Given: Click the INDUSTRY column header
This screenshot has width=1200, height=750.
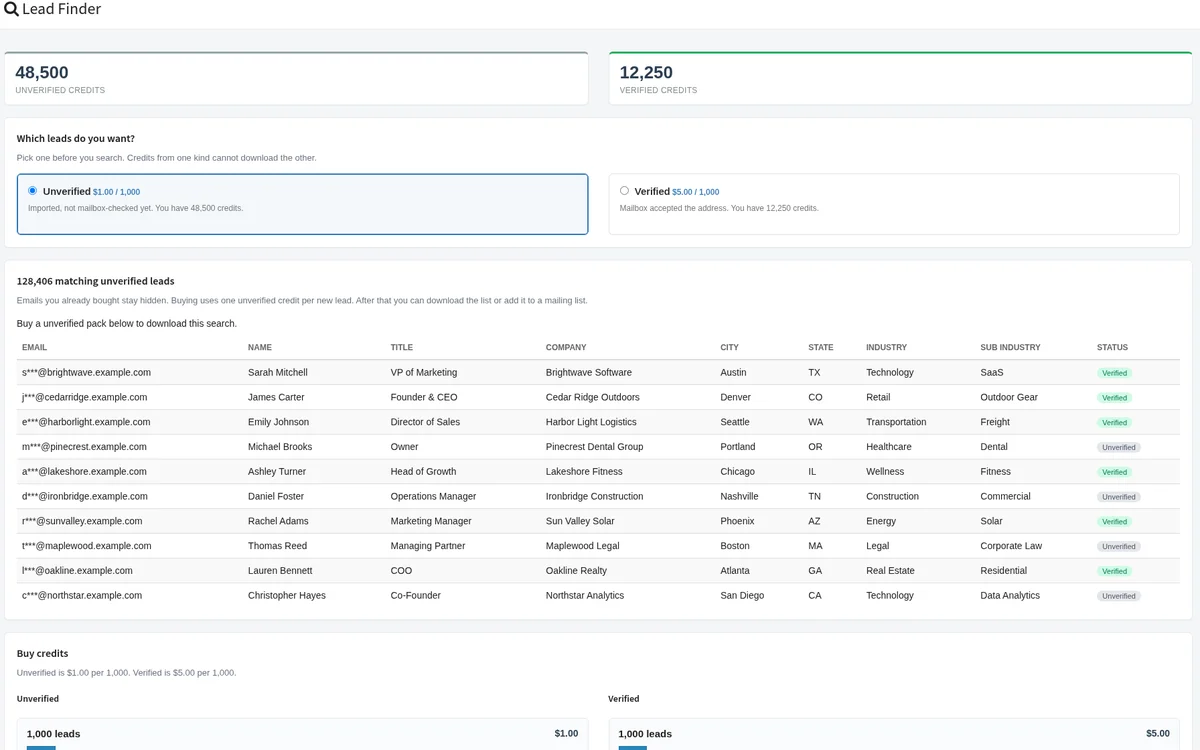Looking at the screenshot, I should point(887,348).
